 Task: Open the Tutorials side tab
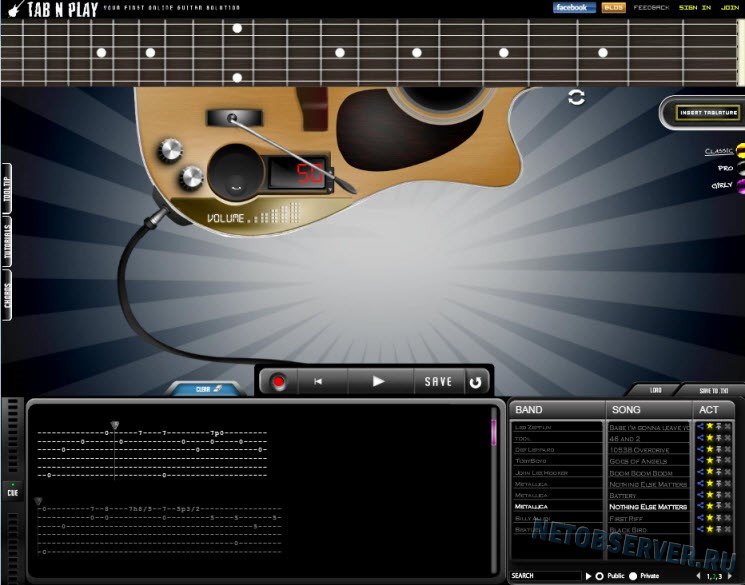(7, 242)
